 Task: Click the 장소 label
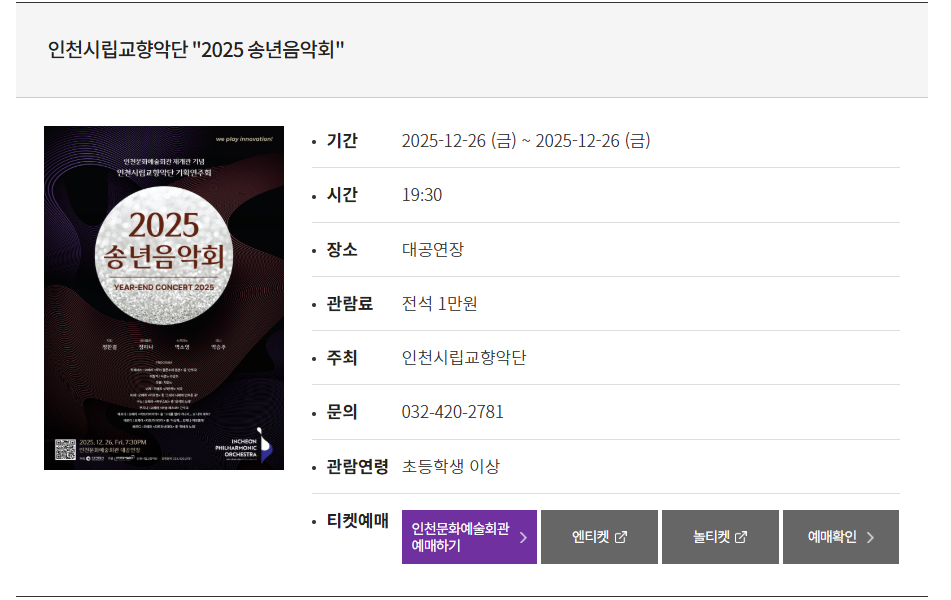[x=342, y=249]
